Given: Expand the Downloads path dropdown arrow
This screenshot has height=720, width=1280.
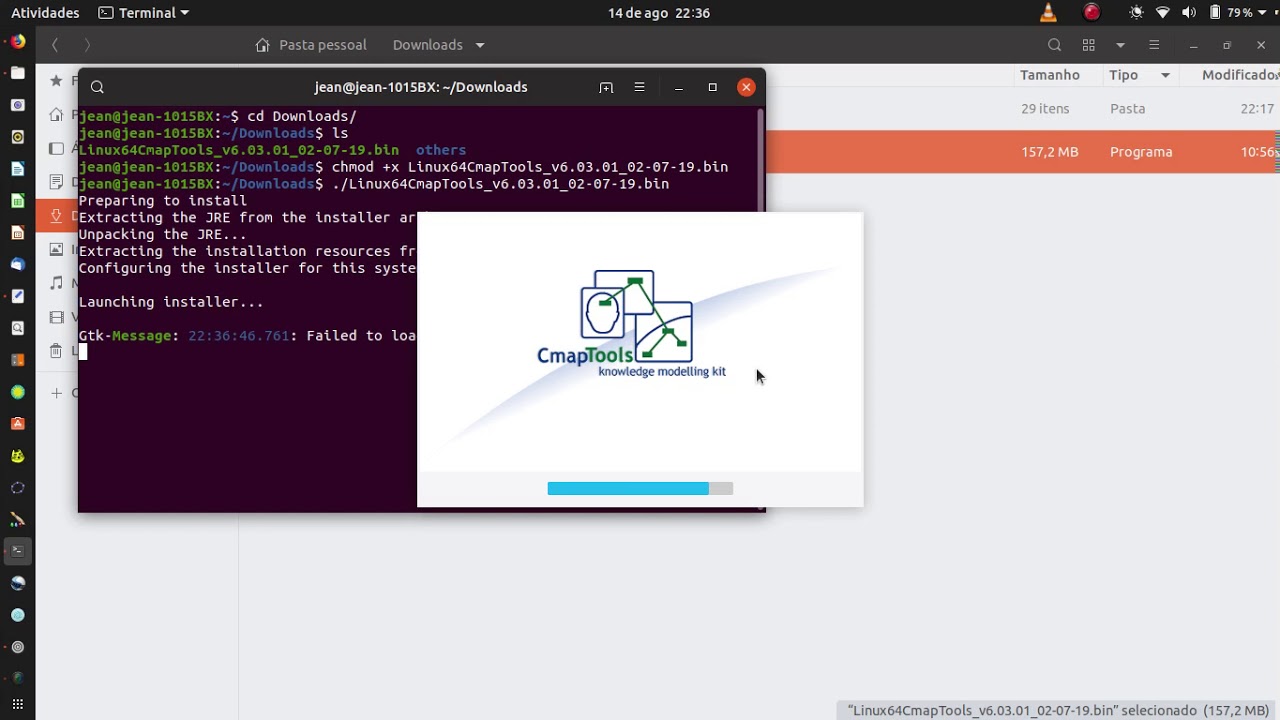Looking at the screenshot, I should click(480, 45).
